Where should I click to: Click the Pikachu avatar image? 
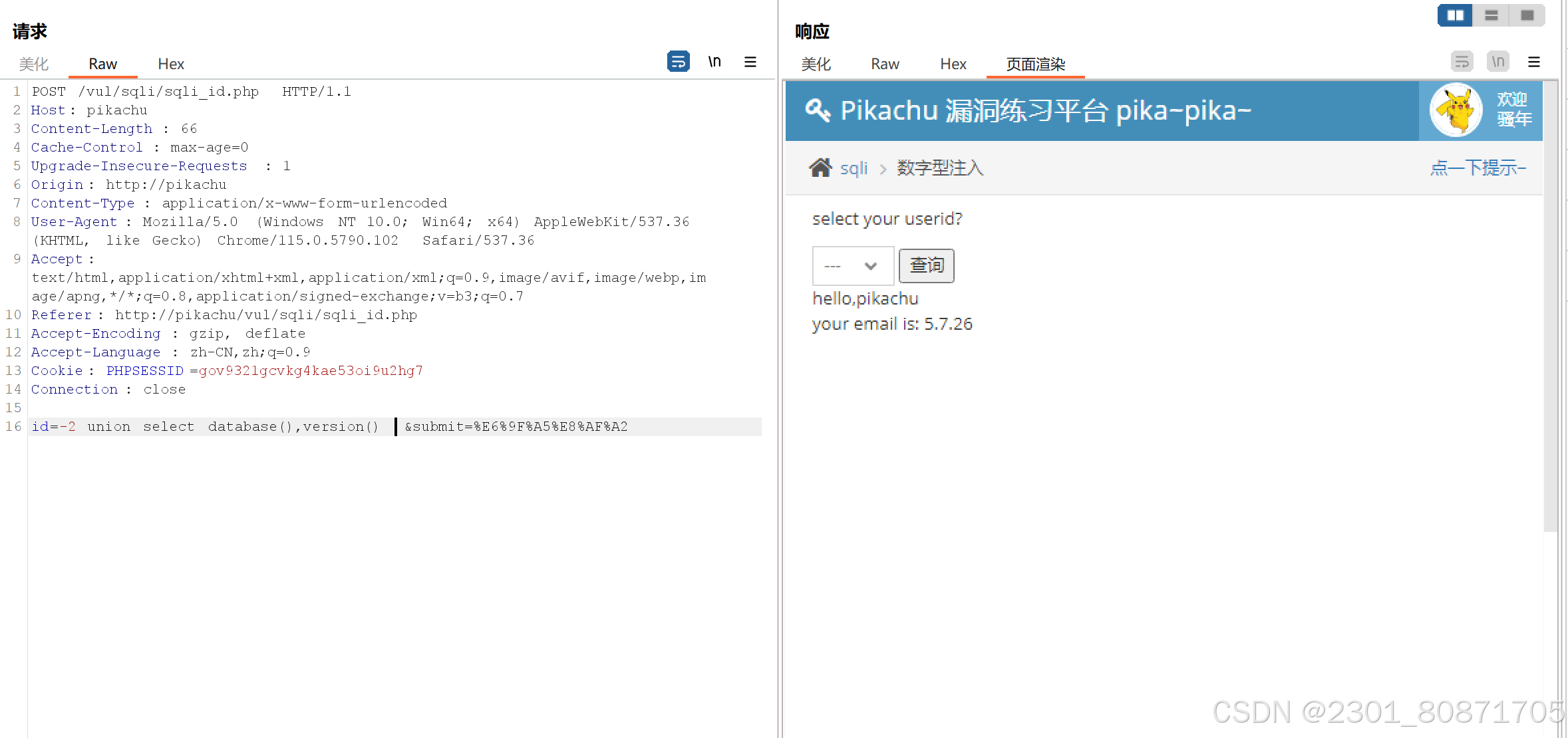point(1456,110)
